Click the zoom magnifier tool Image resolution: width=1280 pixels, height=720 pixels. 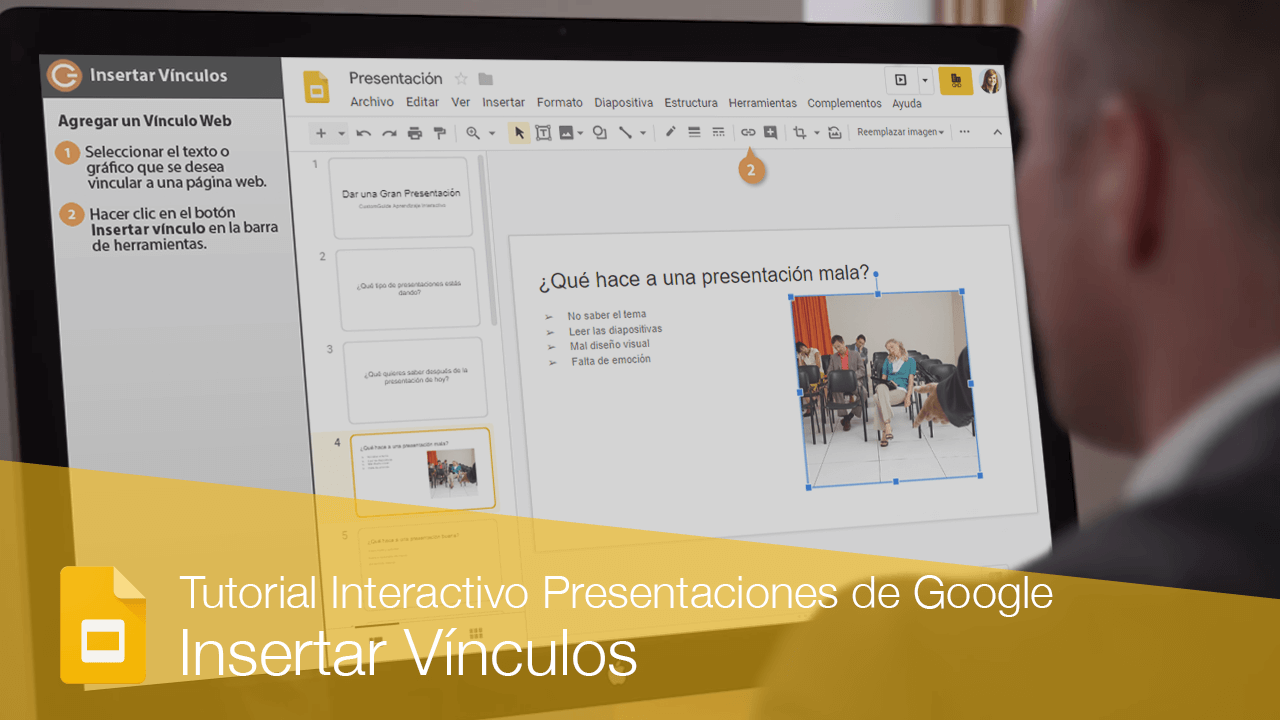pos(473,132)
